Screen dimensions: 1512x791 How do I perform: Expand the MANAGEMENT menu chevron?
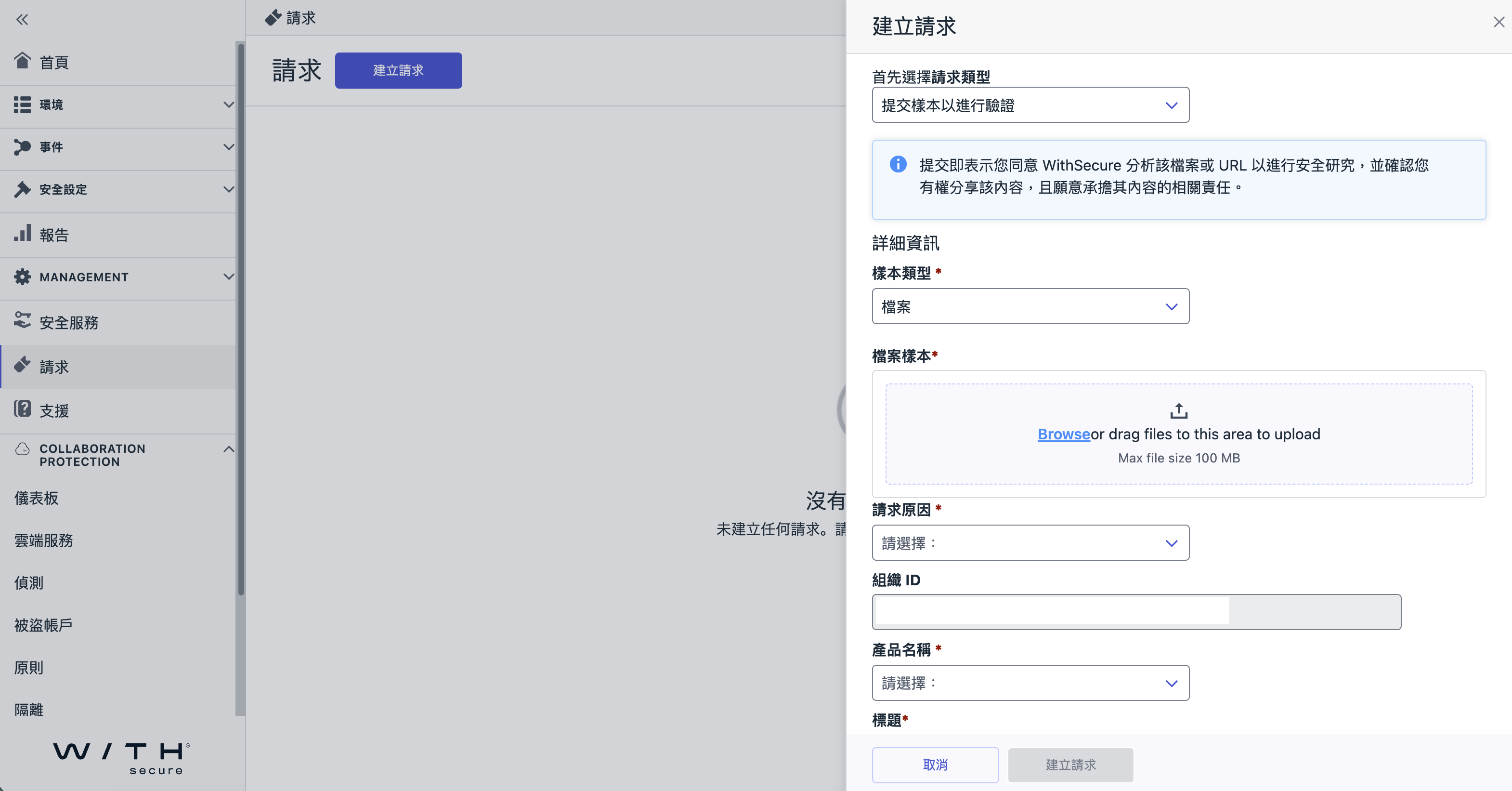(229, 277)
